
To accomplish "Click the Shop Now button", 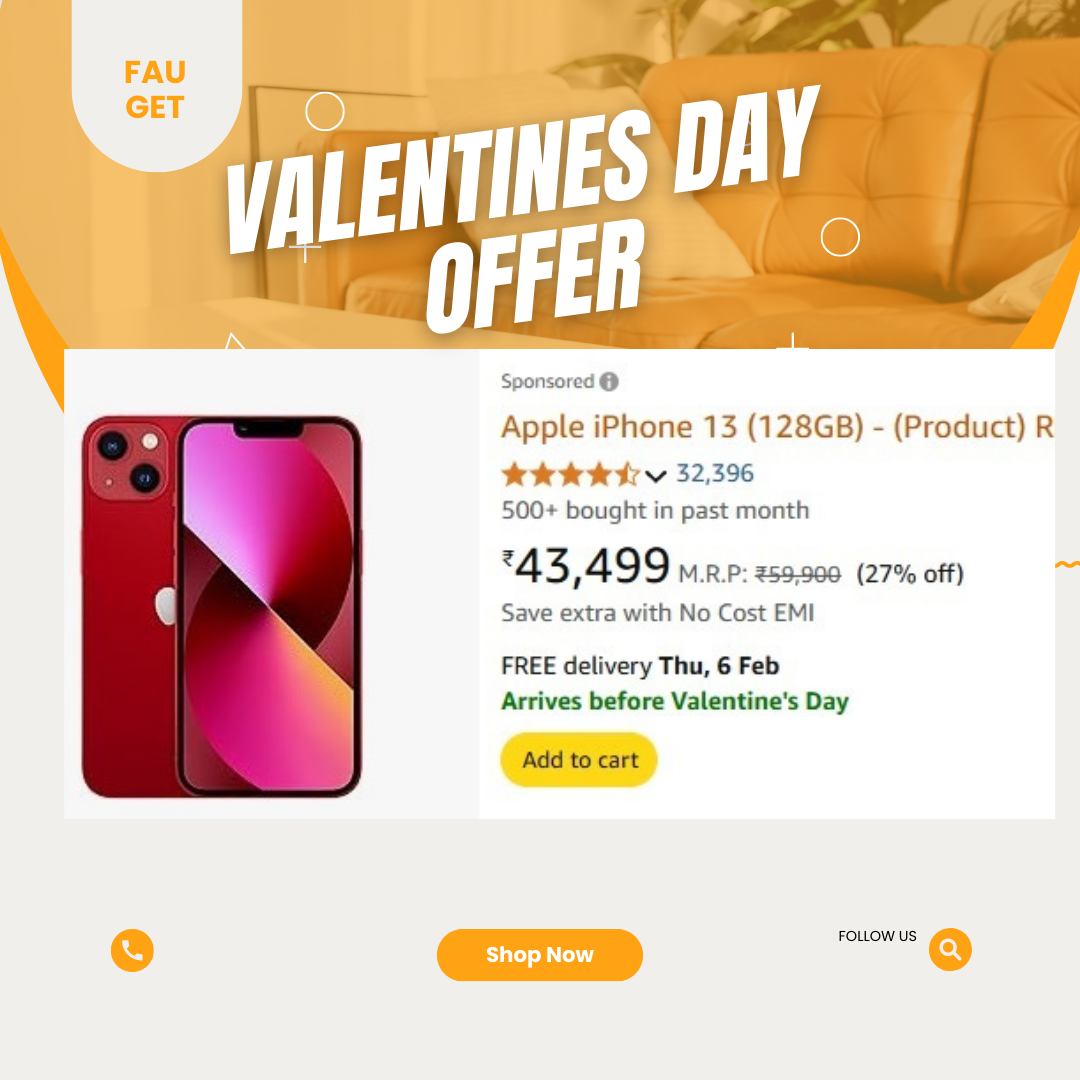I will [540, 955].
